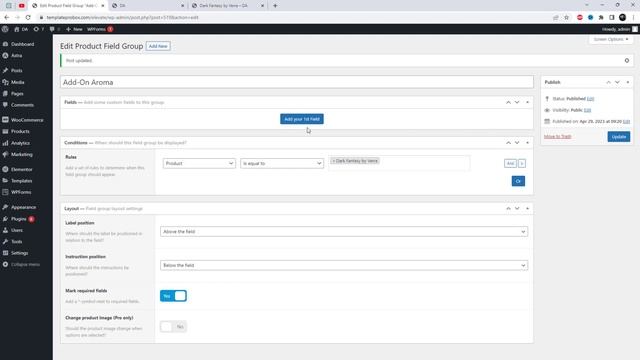The image size is (640, 360).
Task: Click the blue Update button
Action: click(x=619, y=137)
